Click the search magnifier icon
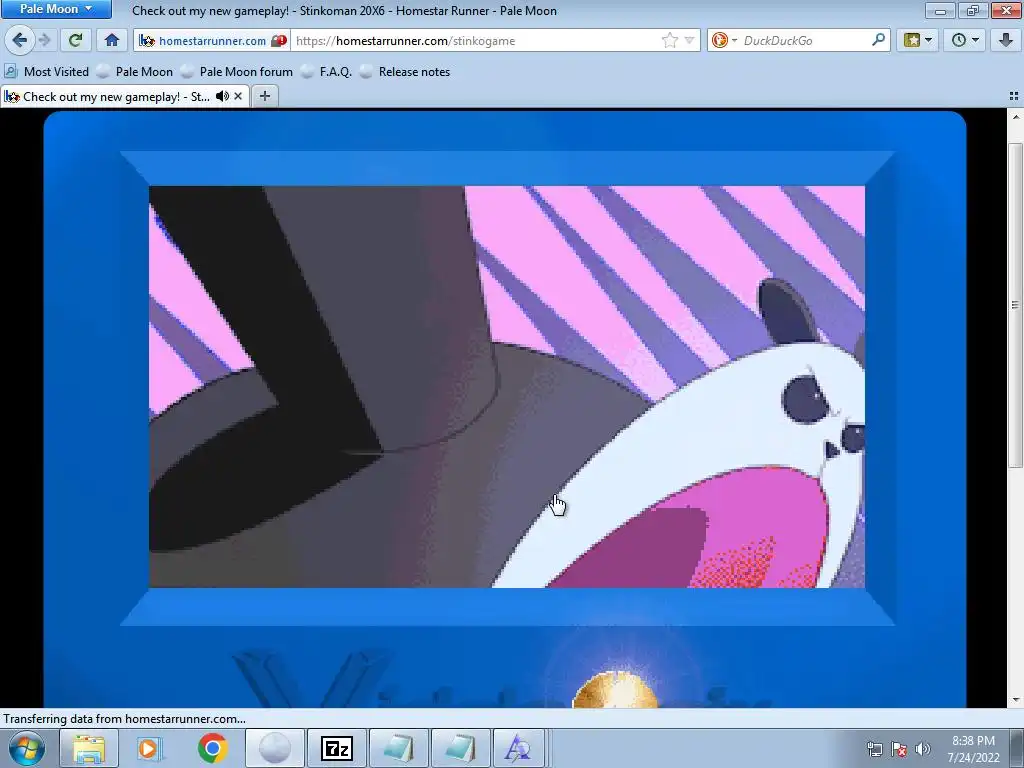The image size is (1024, 768). [878, 40]
